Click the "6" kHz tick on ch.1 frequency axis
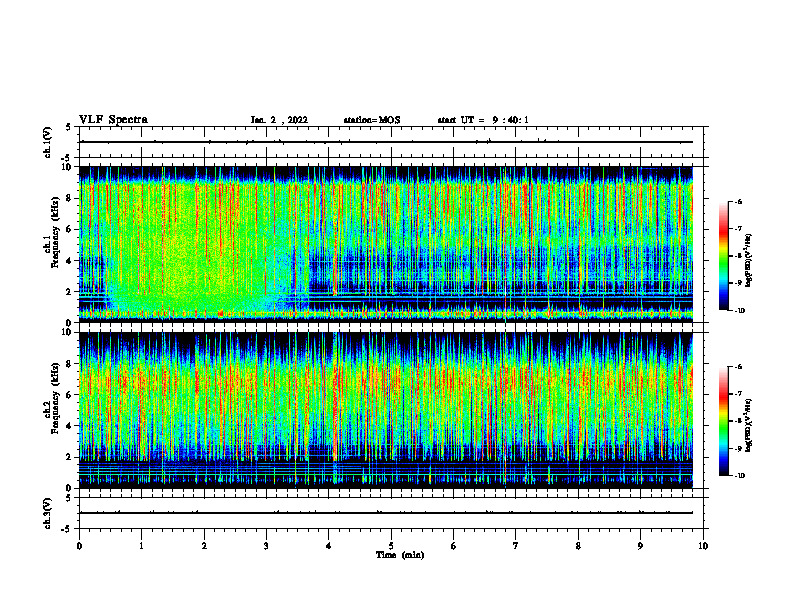Viewport: 792px width, 612px height. point(70,229)
